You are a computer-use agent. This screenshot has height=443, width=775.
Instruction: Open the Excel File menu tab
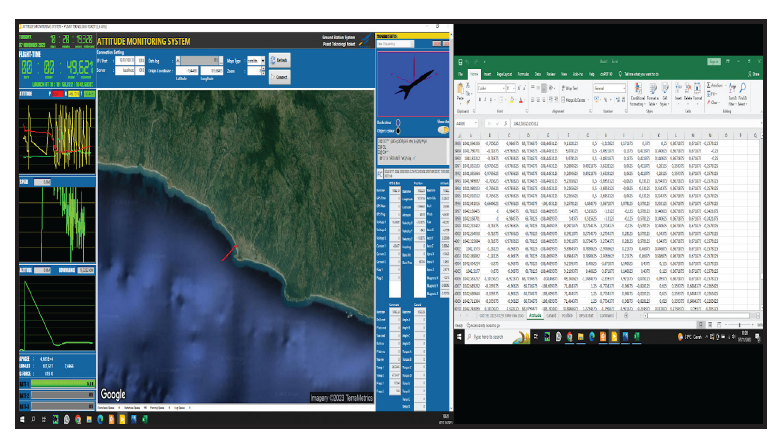tap(461, 74)
